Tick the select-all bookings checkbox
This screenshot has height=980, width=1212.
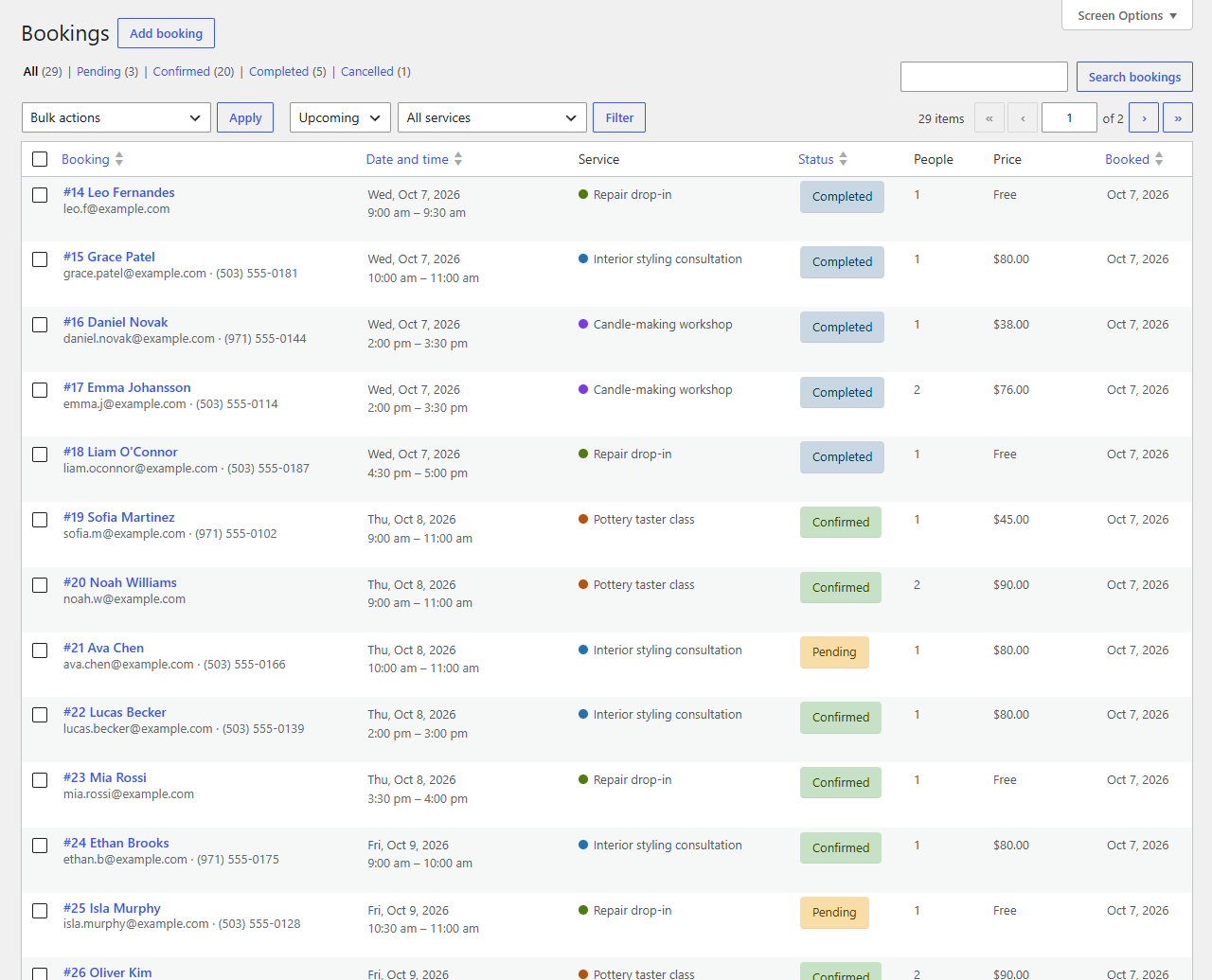pyautogui.click(x=40, y=159)
